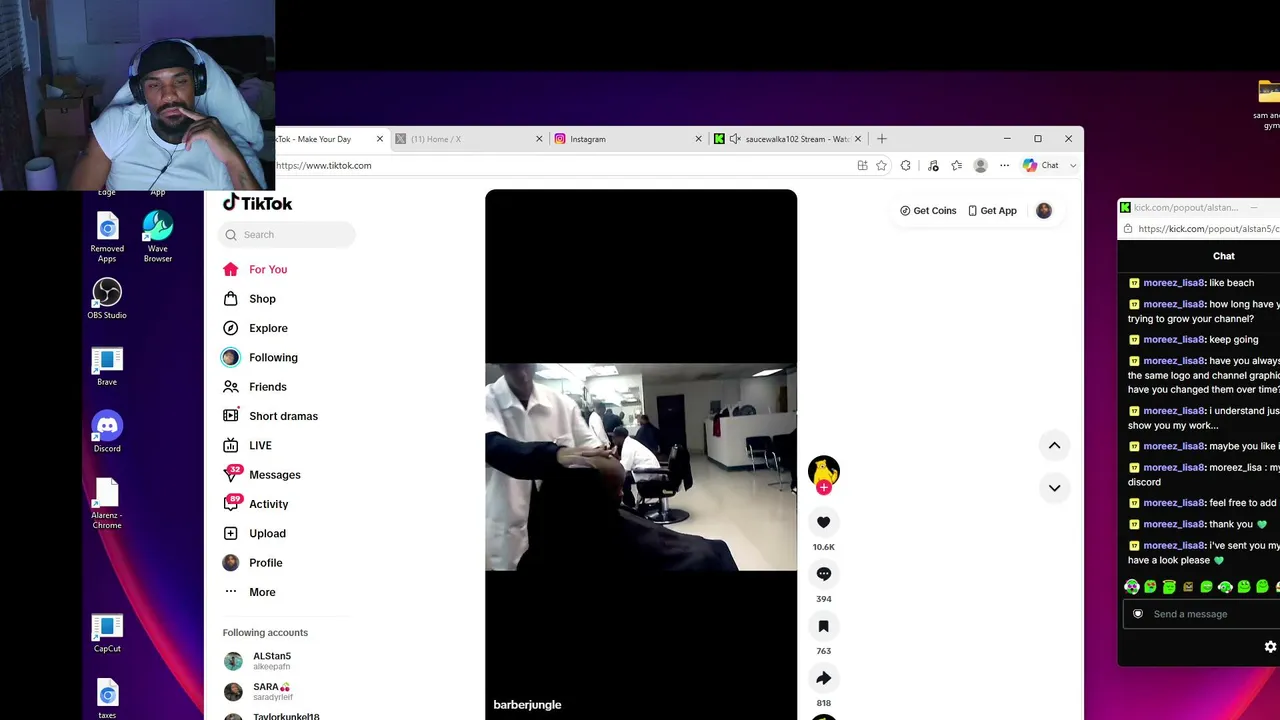Like the video with heart icon

(x=823, y=522)
